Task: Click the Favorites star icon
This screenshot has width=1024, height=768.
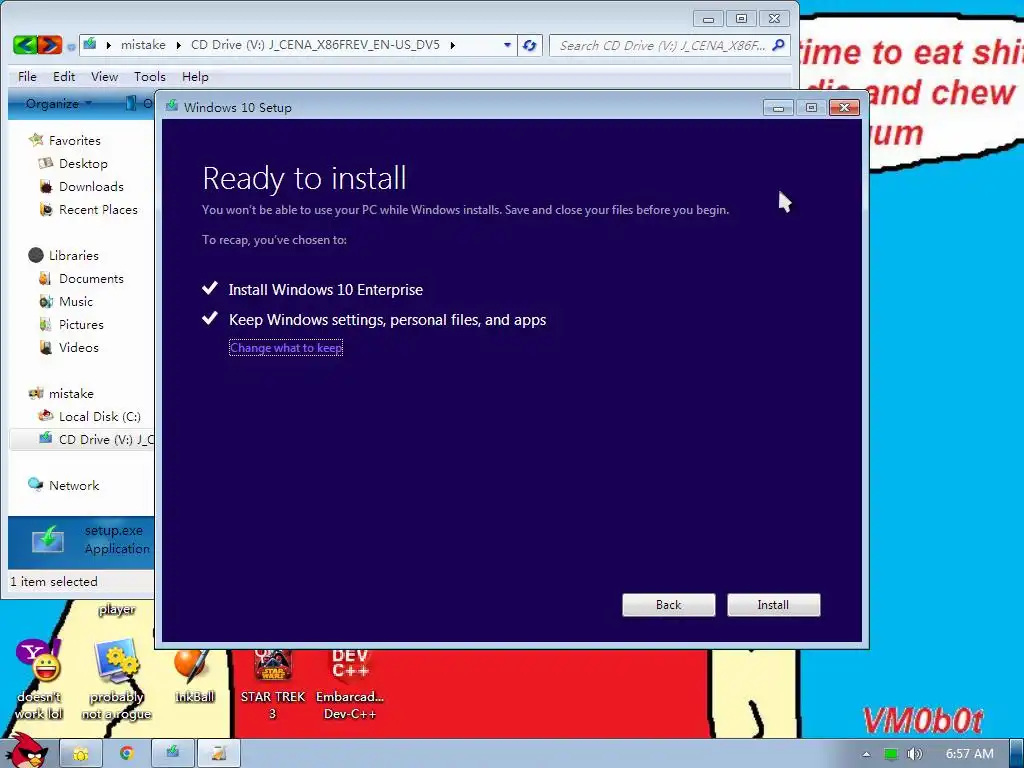Action: (x=36, y=139)
